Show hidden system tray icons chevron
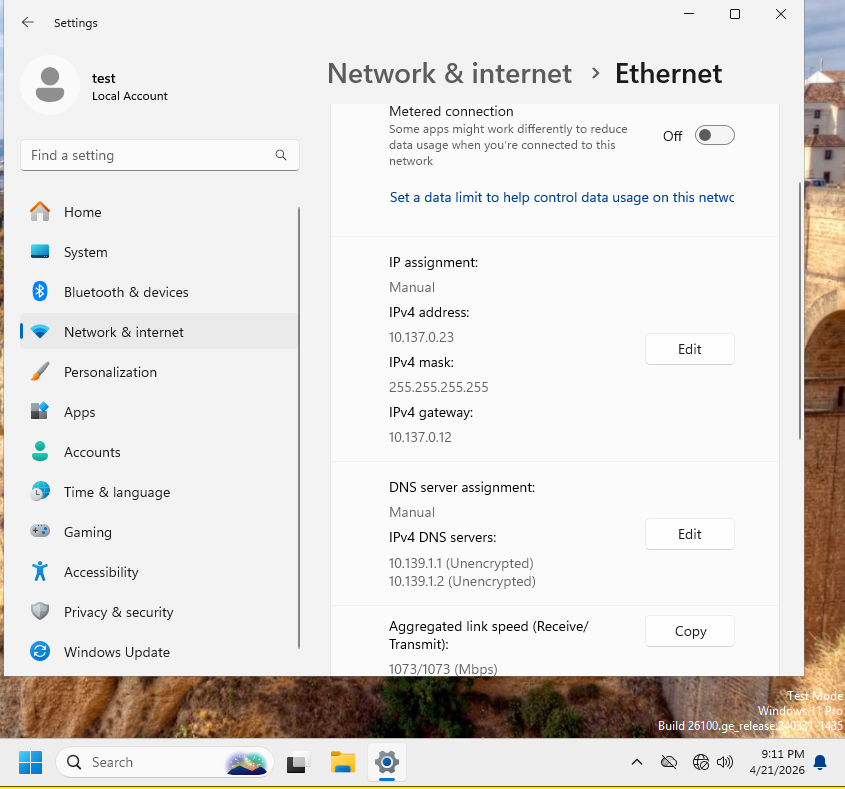The image size is (845, 789). pos(637,762)
